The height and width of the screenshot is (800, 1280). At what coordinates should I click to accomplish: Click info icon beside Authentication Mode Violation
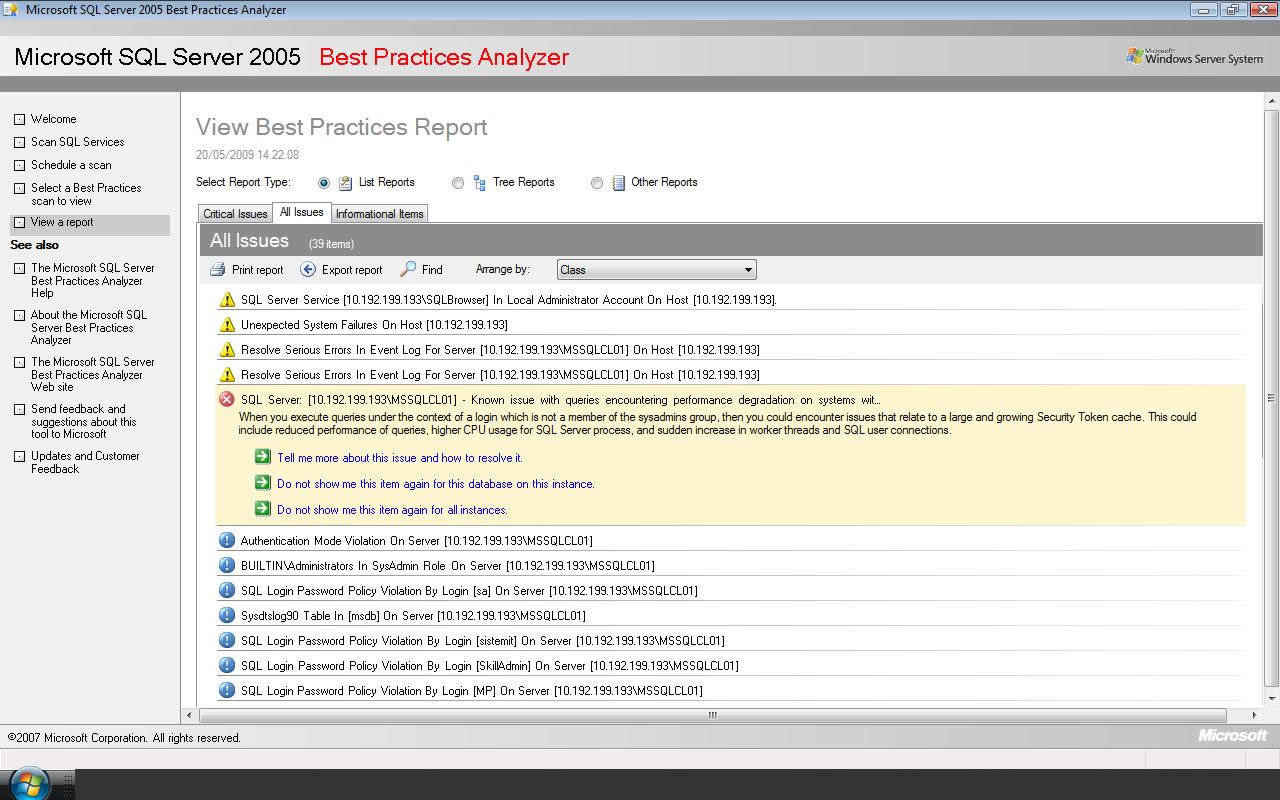(x=227, y=540)
